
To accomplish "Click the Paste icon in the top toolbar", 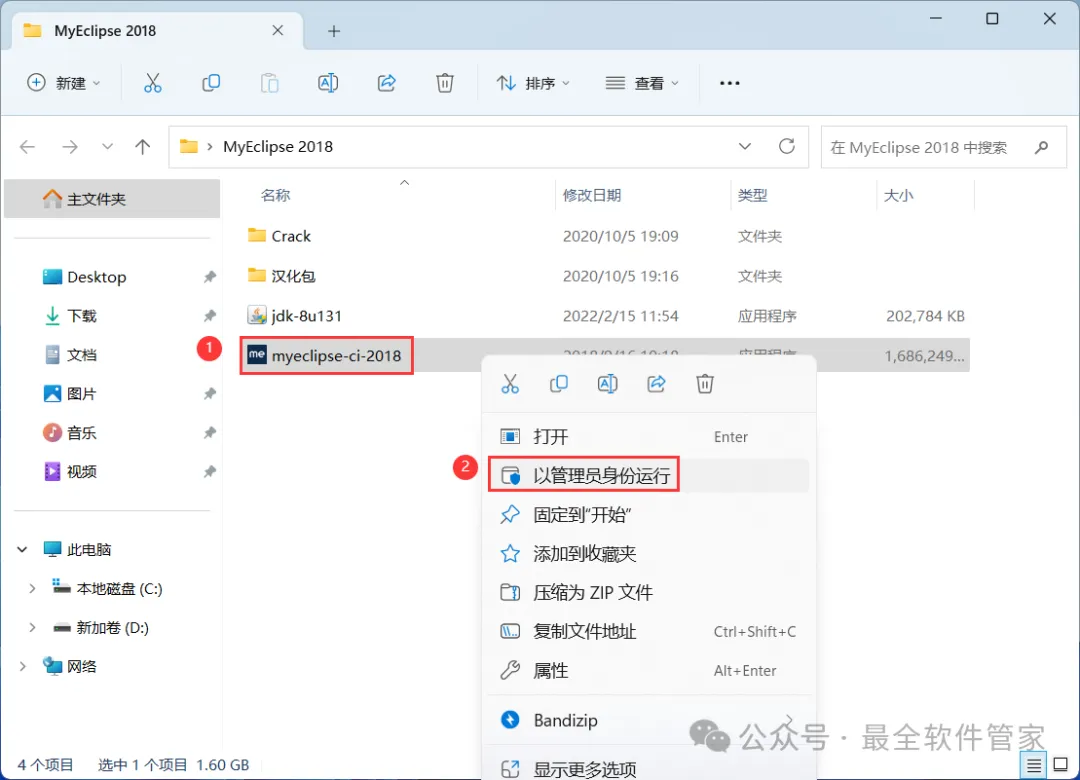I will point(269,83).
